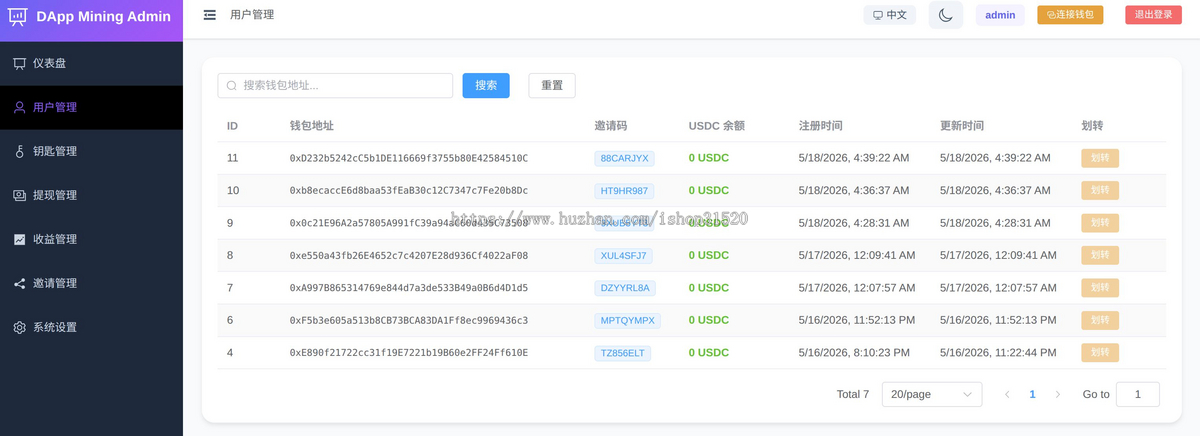Viewport: 1200px width, 436px height.
Task: Click invite code tag TZ856ELT
Action: pos(623,353)
